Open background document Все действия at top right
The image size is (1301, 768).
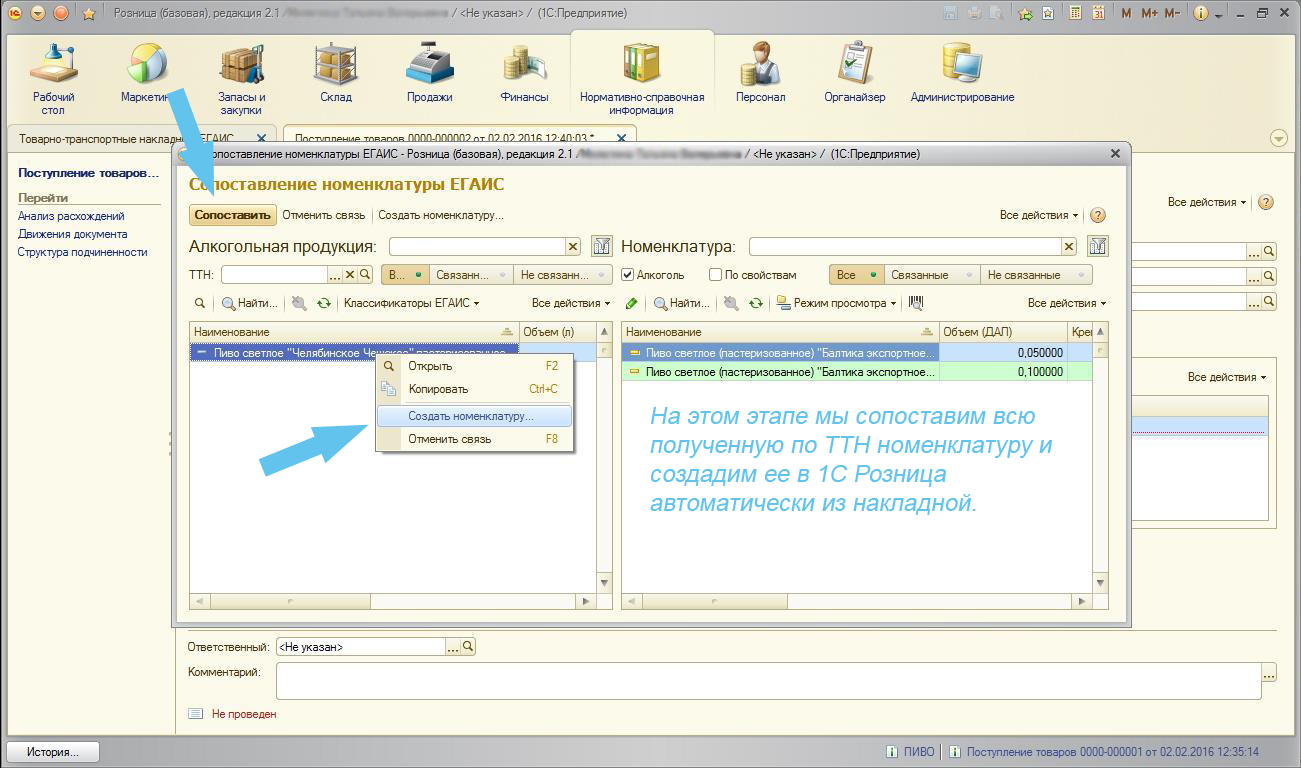click(1207, 202)
